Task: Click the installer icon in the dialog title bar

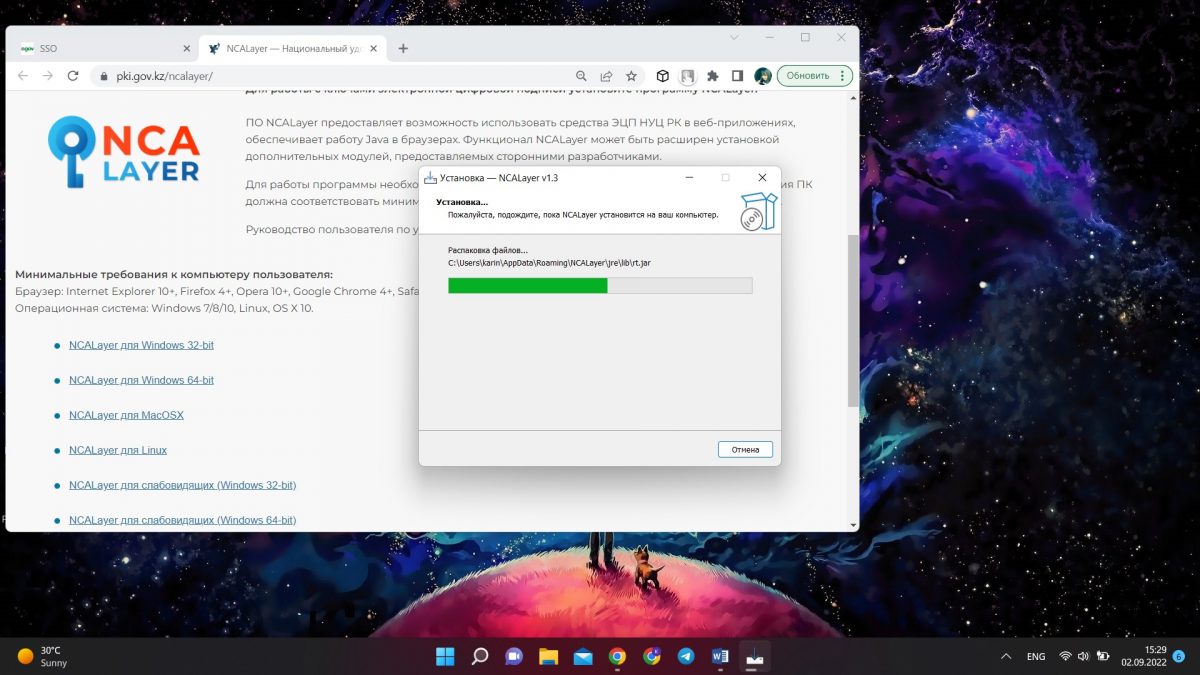Action: click(430, 177)
